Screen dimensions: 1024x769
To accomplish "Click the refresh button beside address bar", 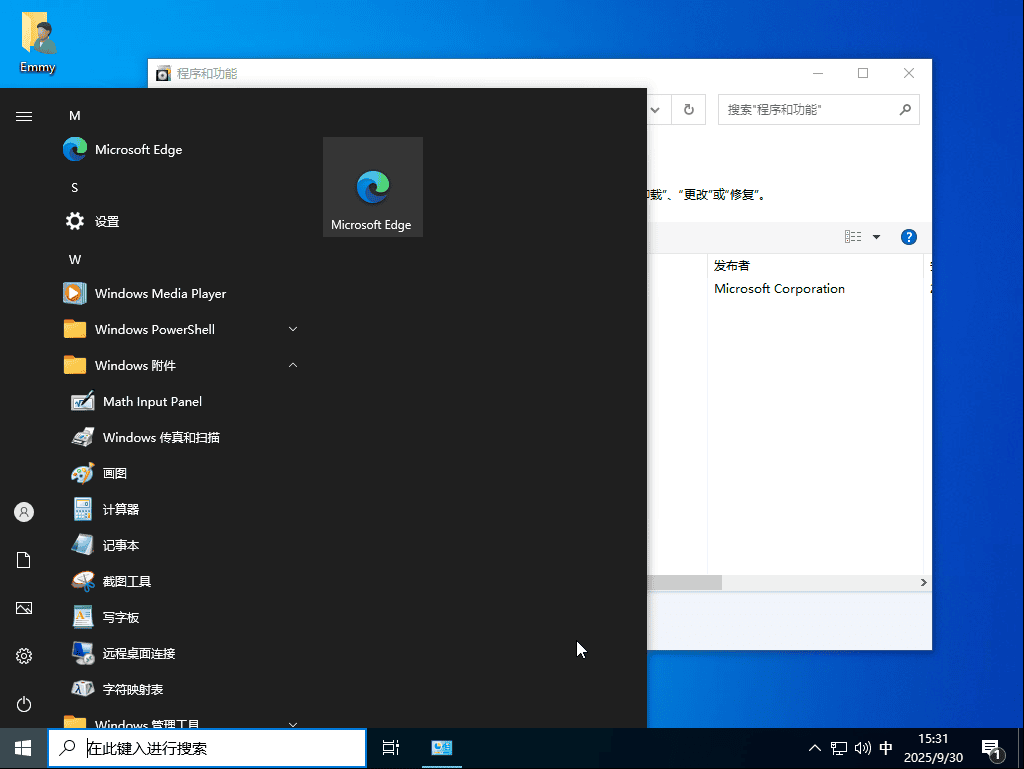I will [x=688, y=110].
